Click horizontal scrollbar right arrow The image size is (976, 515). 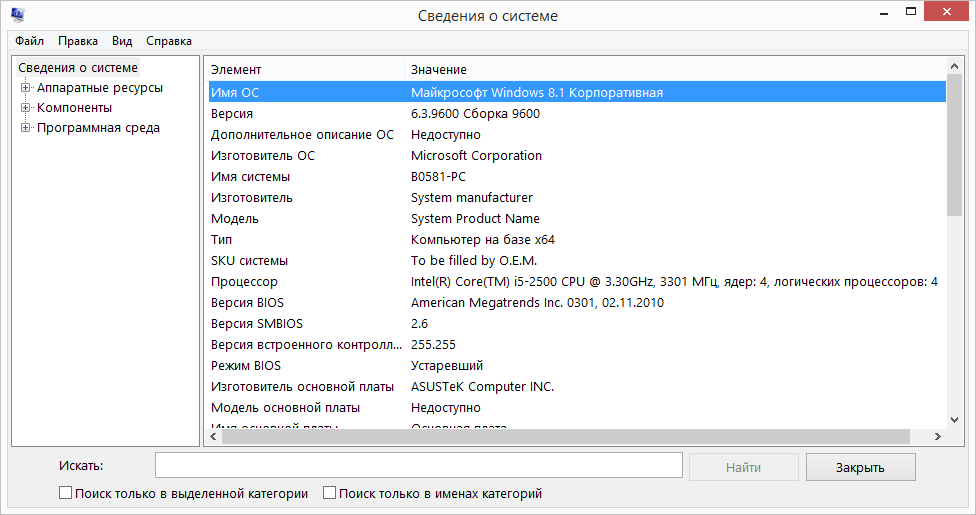click(x=937, y=437)
